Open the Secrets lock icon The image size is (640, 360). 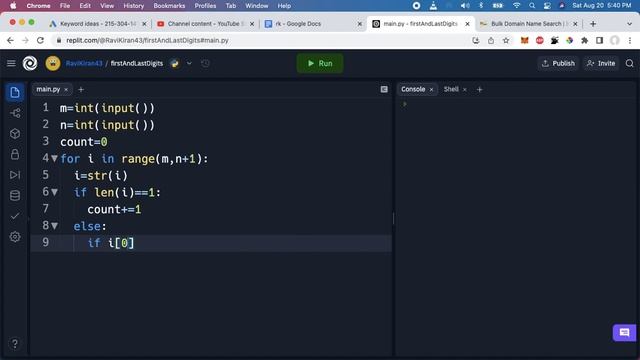[15, 154]
